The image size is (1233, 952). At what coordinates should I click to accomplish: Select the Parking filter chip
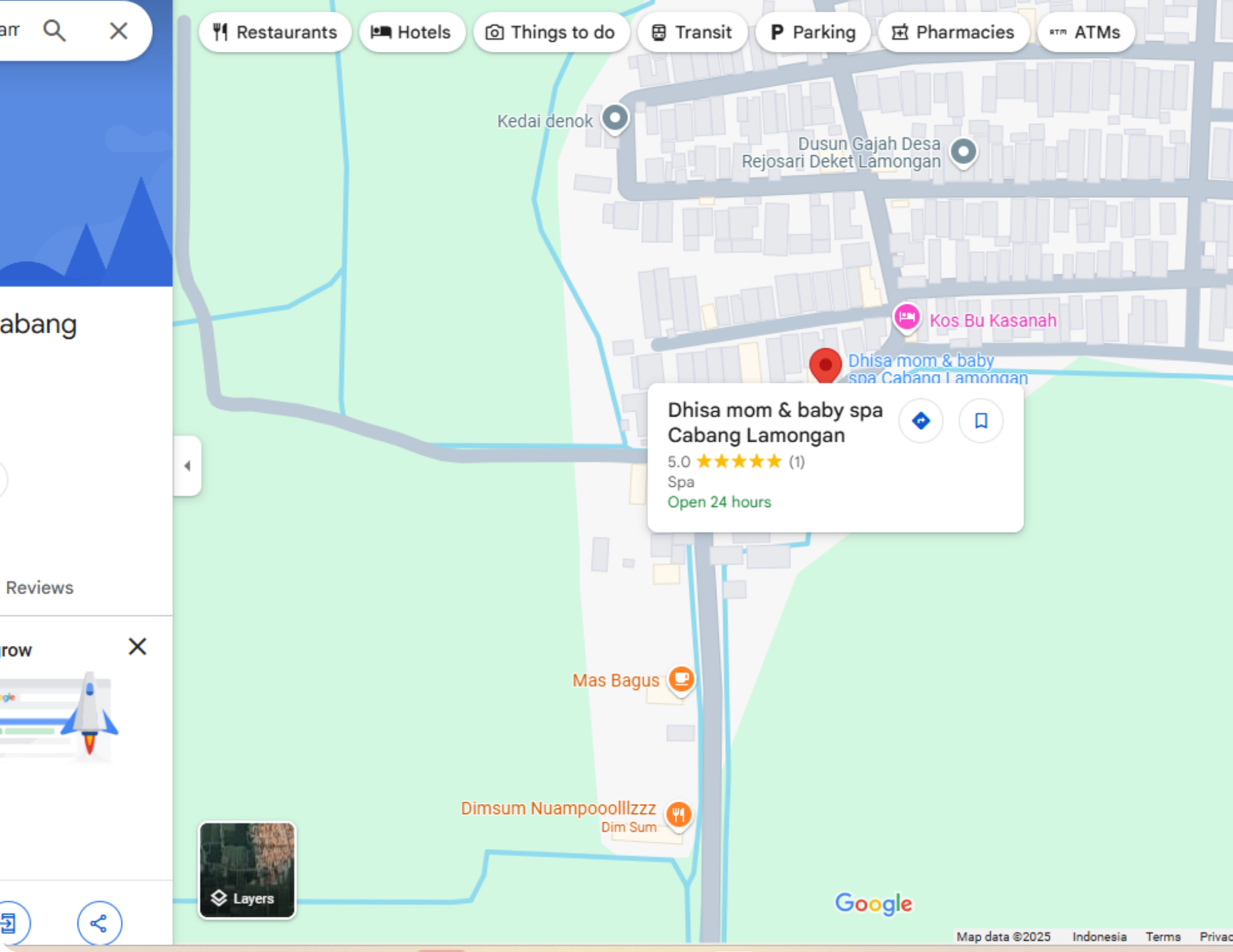[813, 32]
